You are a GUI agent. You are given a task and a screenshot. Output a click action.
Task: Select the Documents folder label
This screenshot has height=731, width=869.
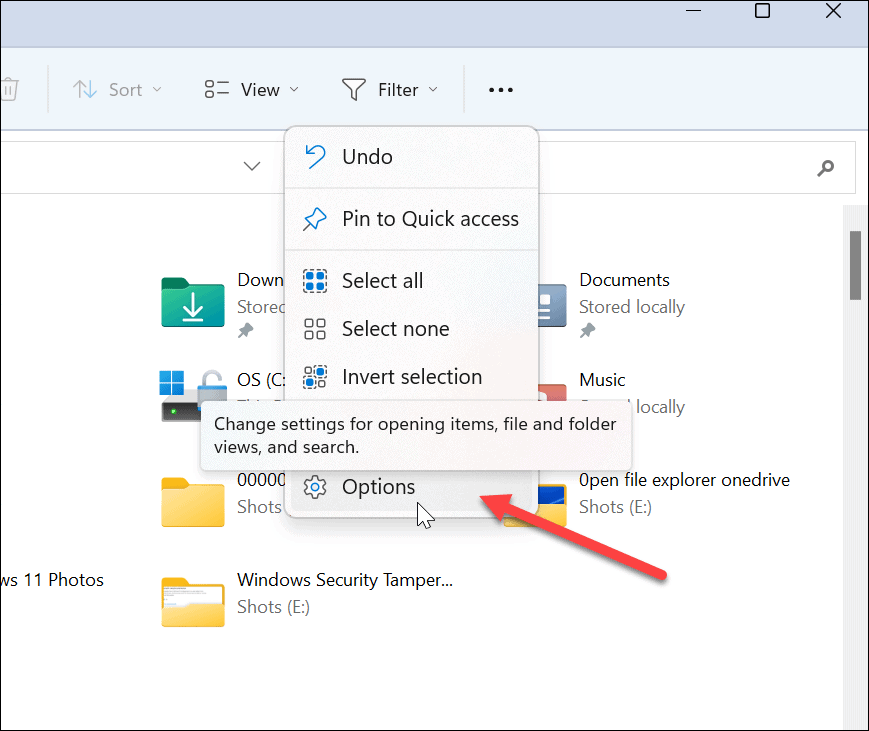624,280
